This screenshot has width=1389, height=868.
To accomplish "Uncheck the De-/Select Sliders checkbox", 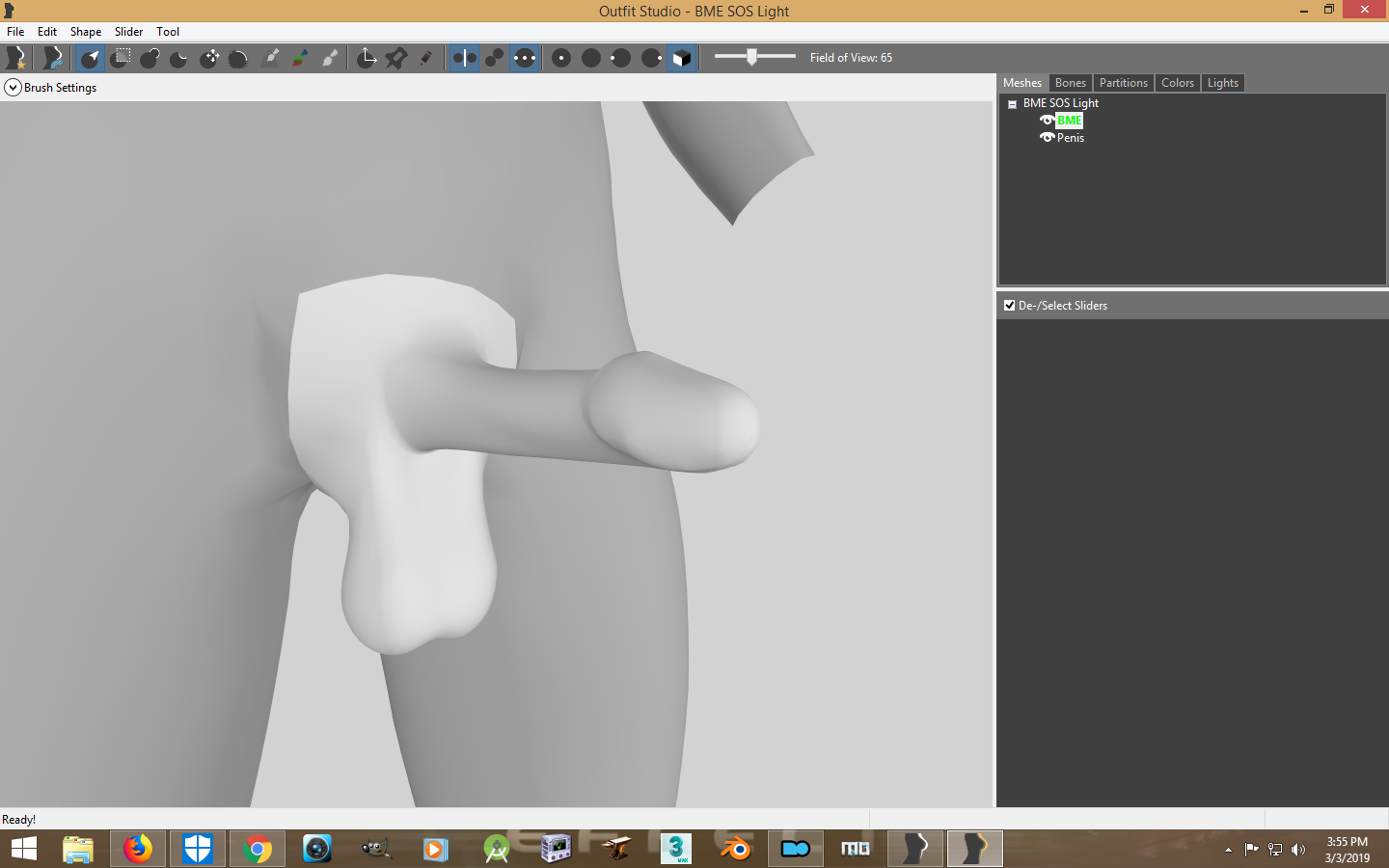I will tap(1010, 306).
